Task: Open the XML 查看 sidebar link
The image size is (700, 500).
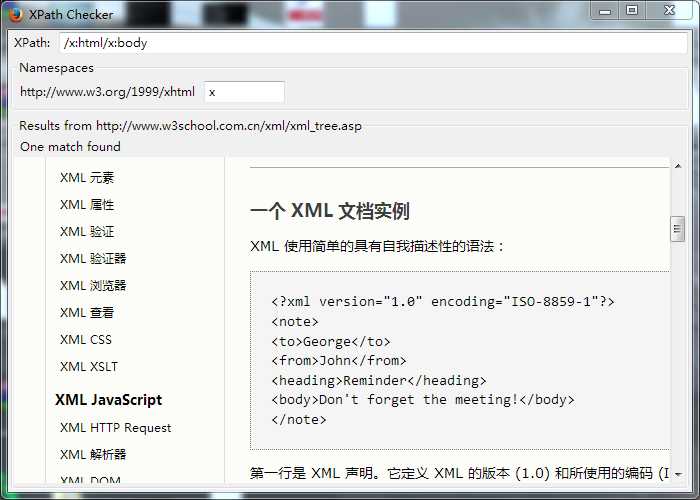Action: pos(87,312)
